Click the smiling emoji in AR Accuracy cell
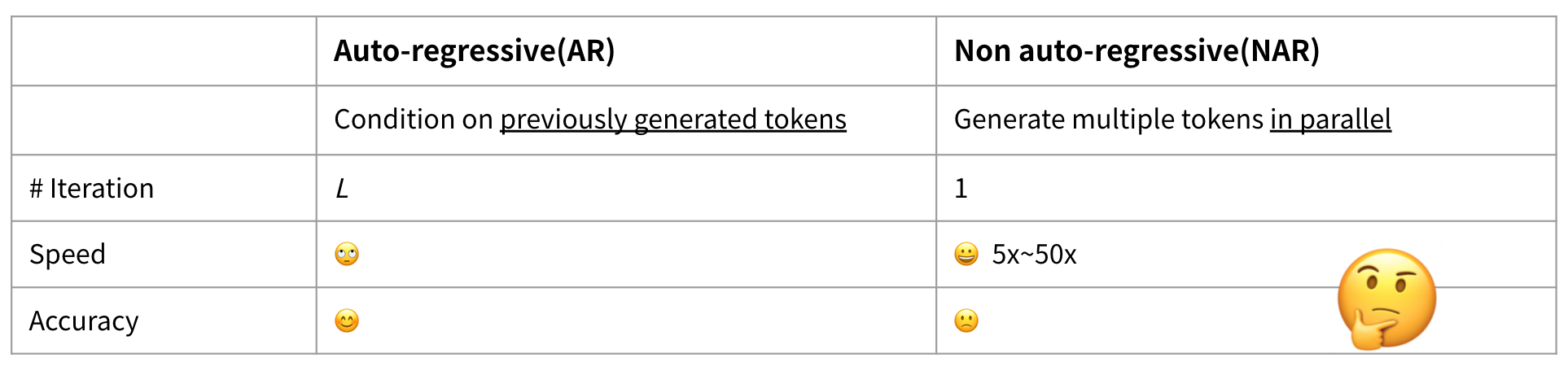1568x371 pixels. pyautogui.click(x=347, y=321)
